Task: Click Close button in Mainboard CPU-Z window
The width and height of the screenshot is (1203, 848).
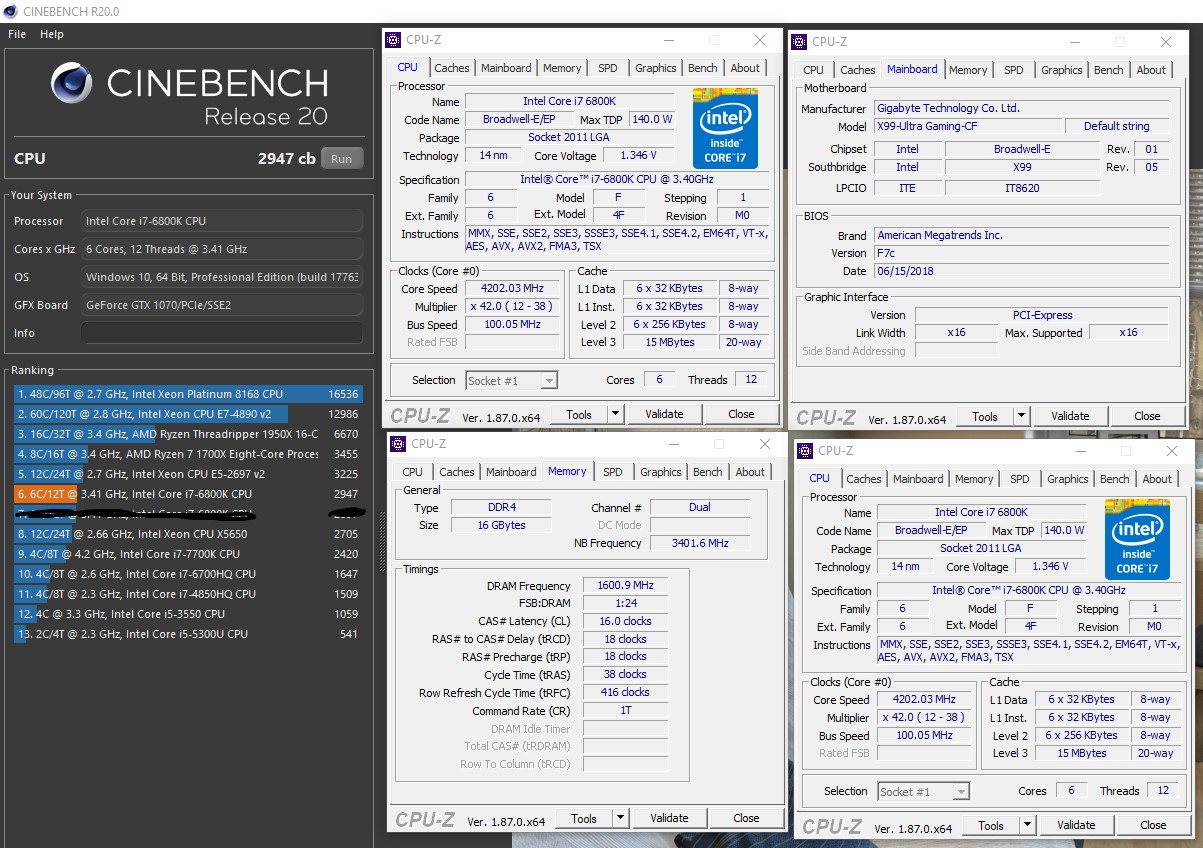Action: tap(1147, 416)
